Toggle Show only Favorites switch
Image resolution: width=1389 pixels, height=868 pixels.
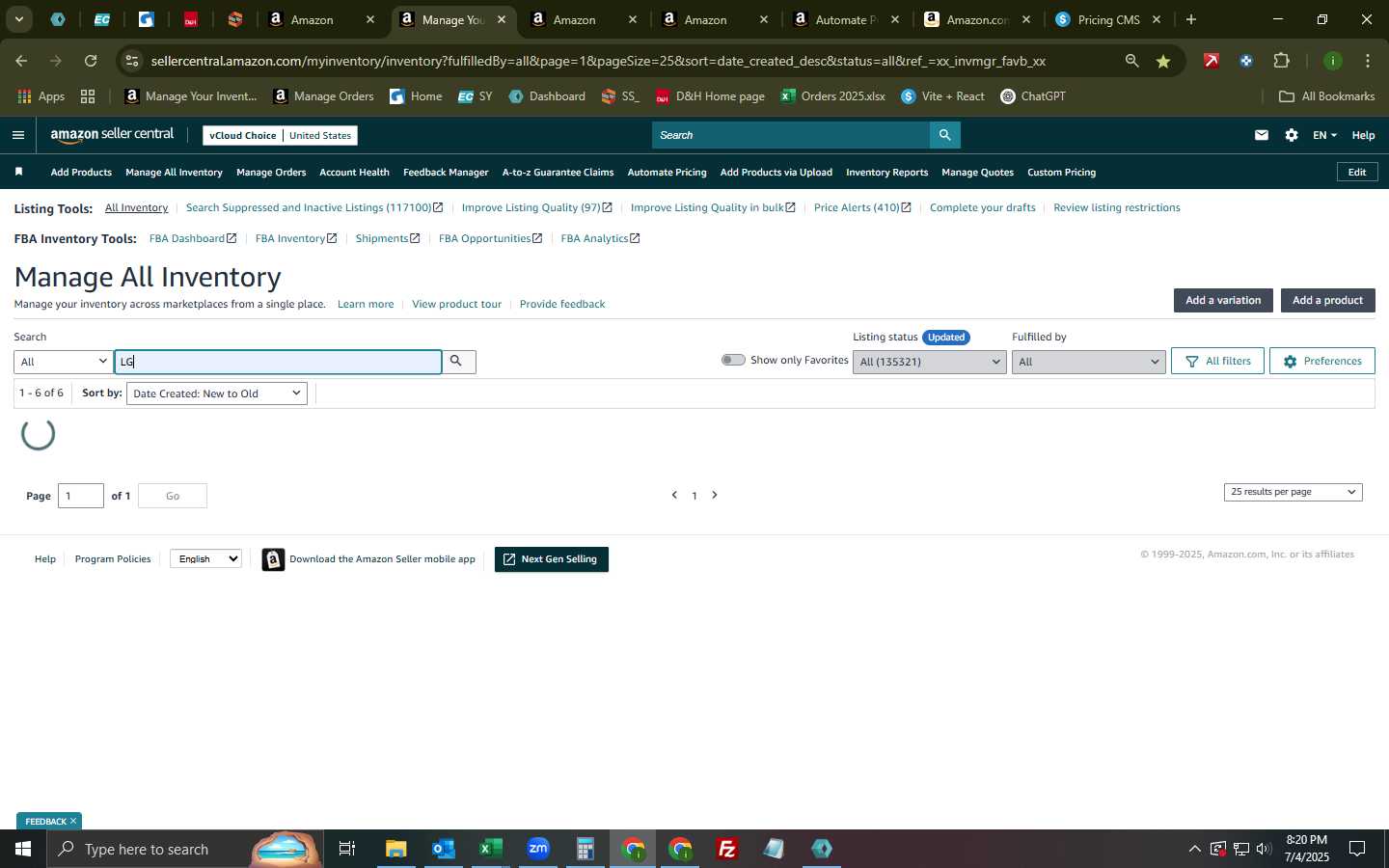pyautogui.click(x=733, y=360)
